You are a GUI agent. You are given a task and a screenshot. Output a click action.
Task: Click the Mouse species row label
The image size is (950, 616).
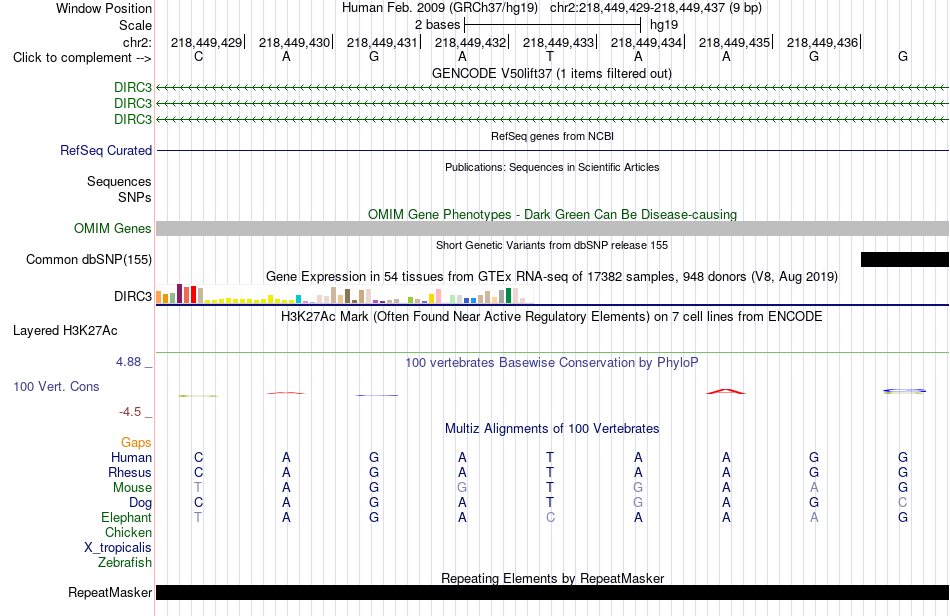pos(132,488)
